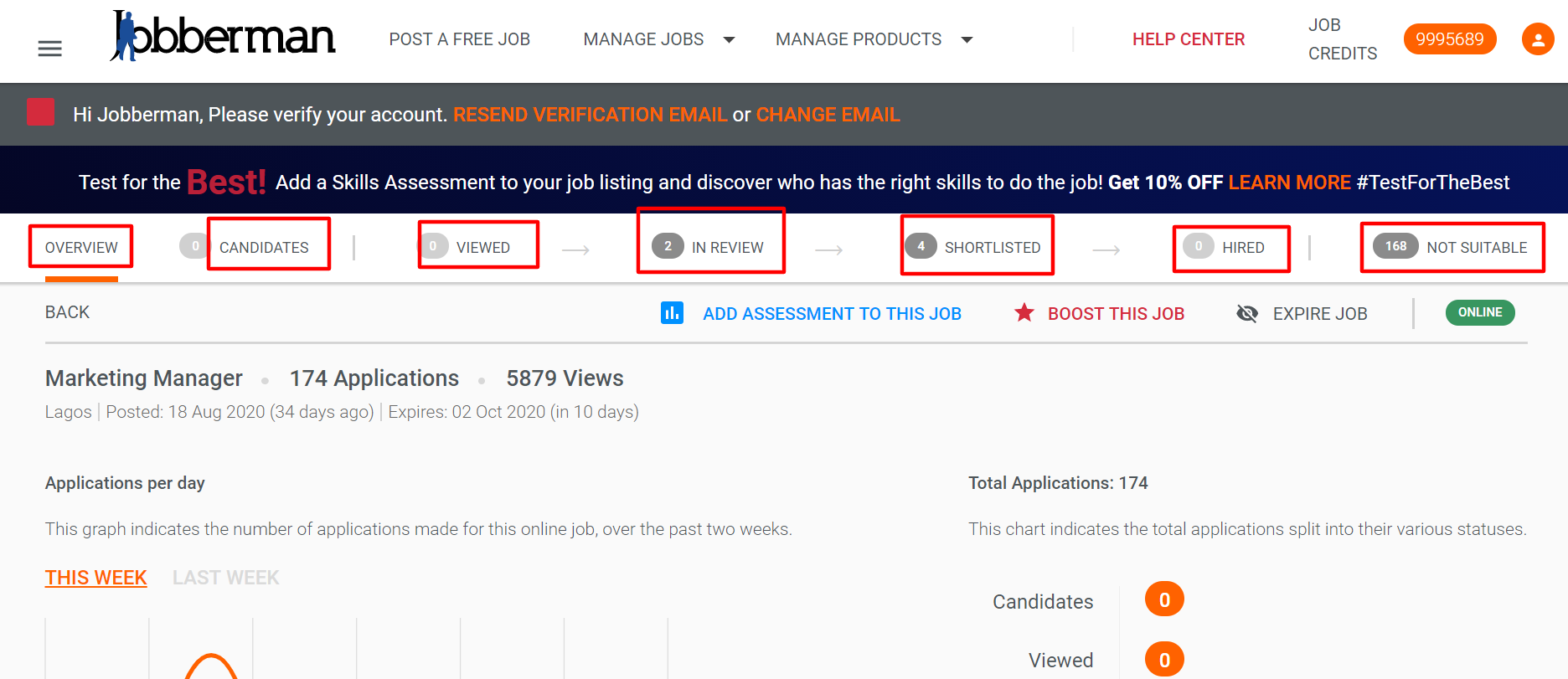Click the orange Viewed count circle
This screenshot has width=1568, height=679.
[1164, 660]
